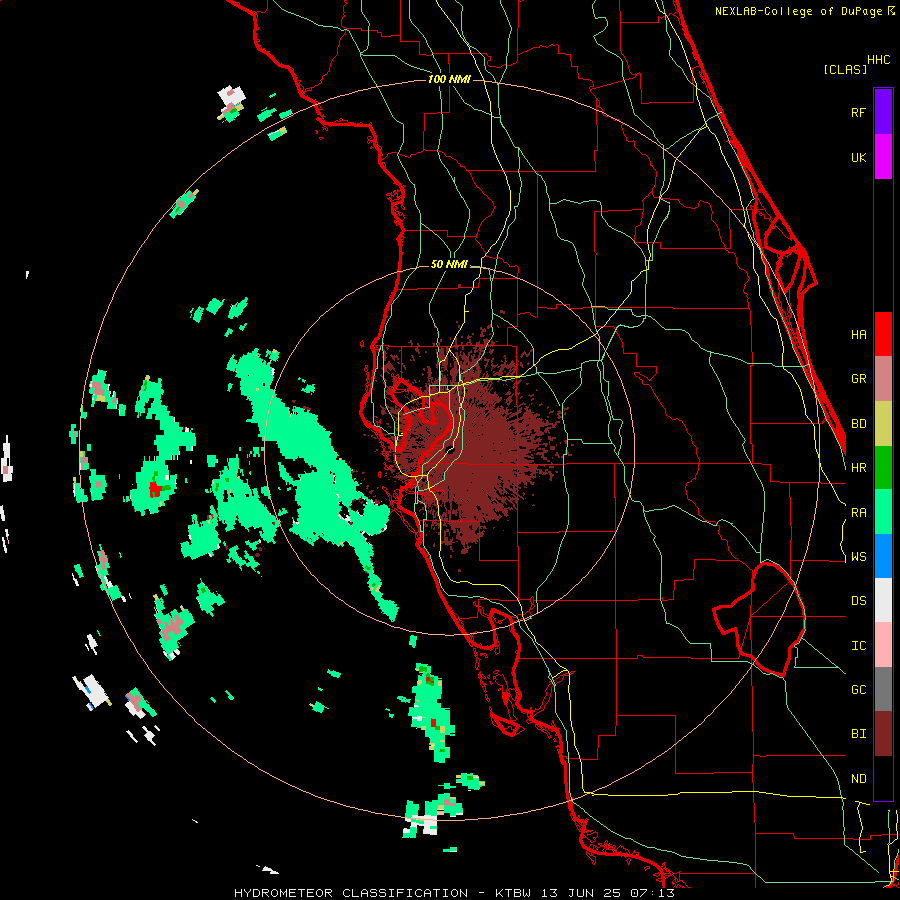
Task: Click the UK legend label
Action: pyautogui.click(x=859, y=158)
